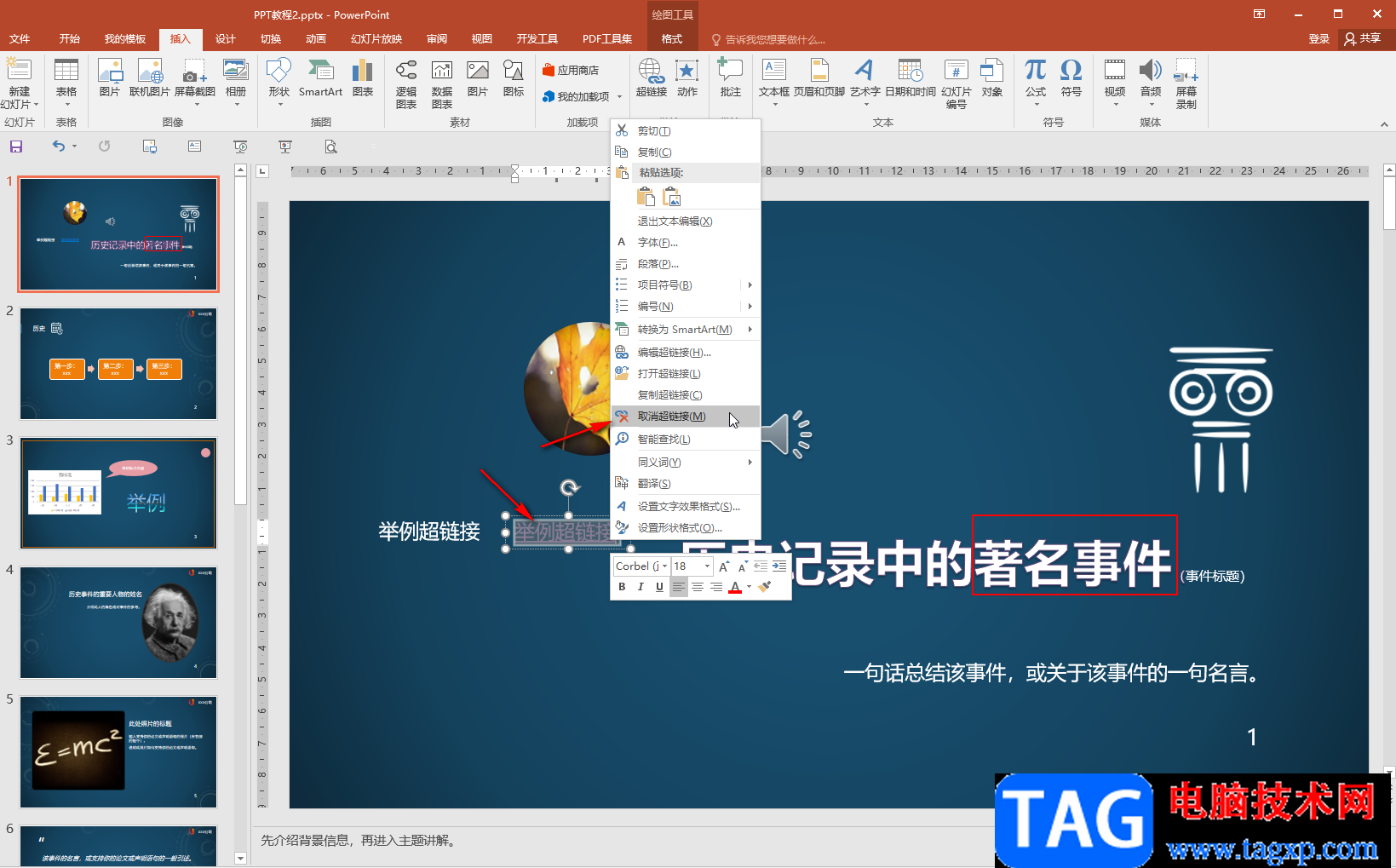
Task: Start 屏幕录制 screen recording
Action: point(1186,84)
